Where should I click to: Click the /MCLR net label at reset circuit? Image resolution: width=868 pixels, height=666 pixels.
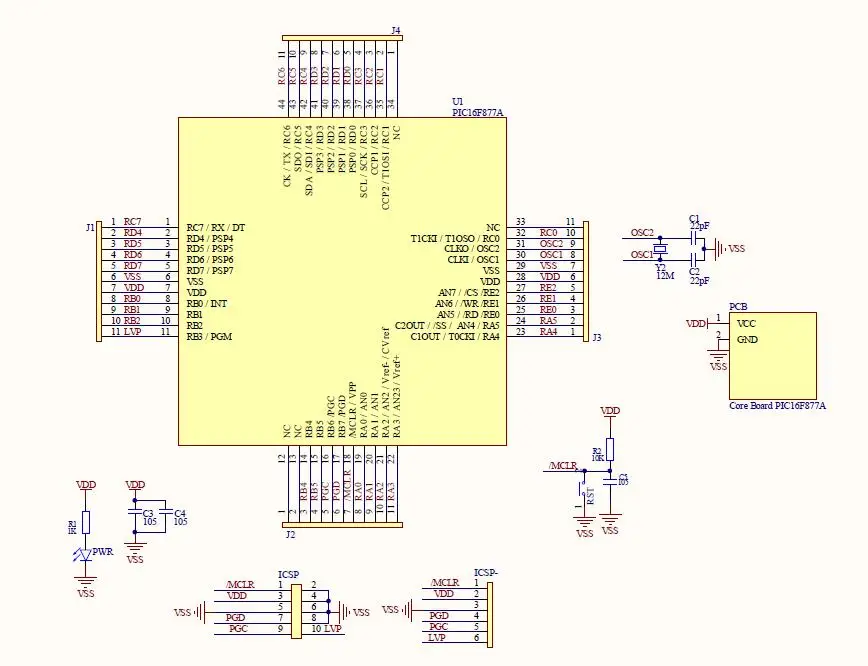562,466
